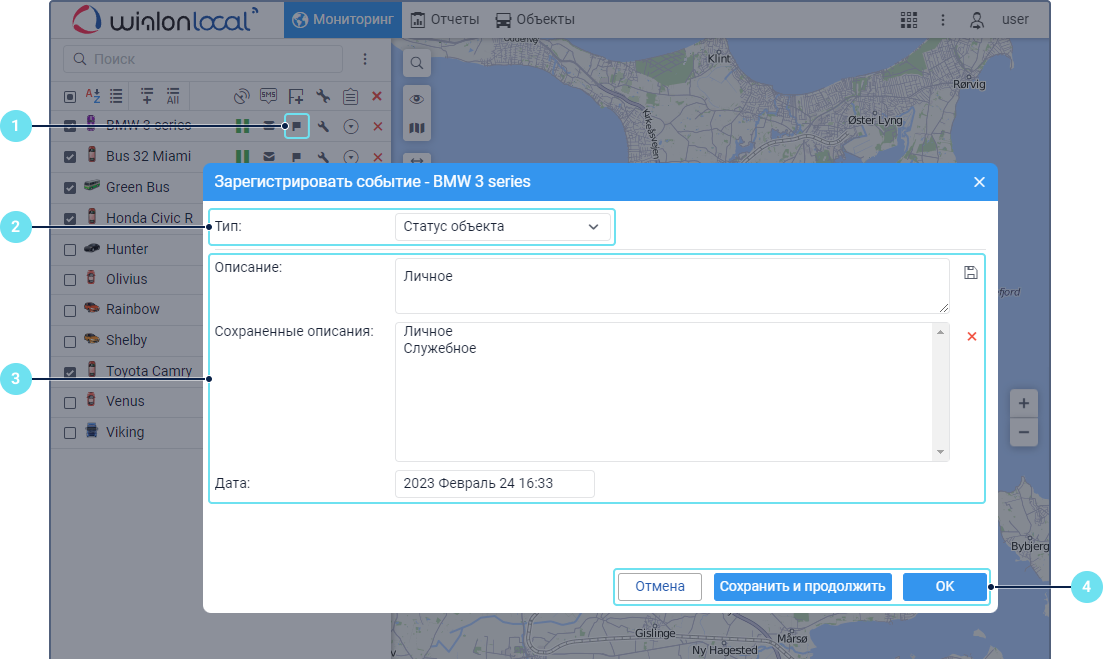The width and height of the screenshot is (1103, 659).
Task: Open the apps grid icon
Action: pyautogui.click(x=909, y=20)
